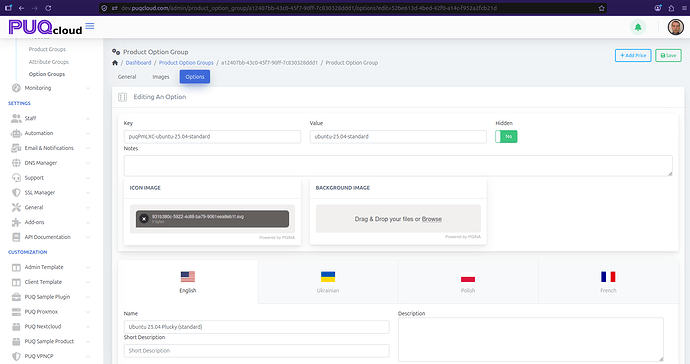The height and width of the screenshot is (364, 690).
Task: Open Product Option Groups breadcrumb link
Action: tap(186, 63)
